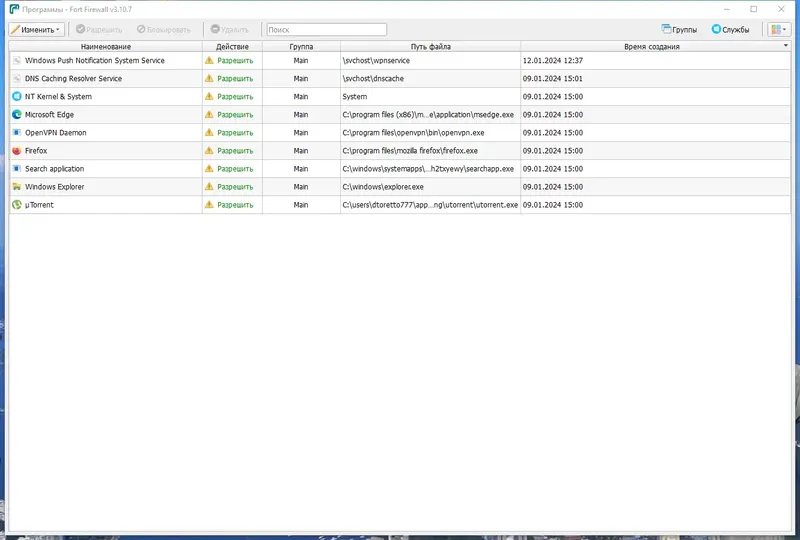Sort by the Действие column header
Viewport: 800px width, 540px height.
232,46
